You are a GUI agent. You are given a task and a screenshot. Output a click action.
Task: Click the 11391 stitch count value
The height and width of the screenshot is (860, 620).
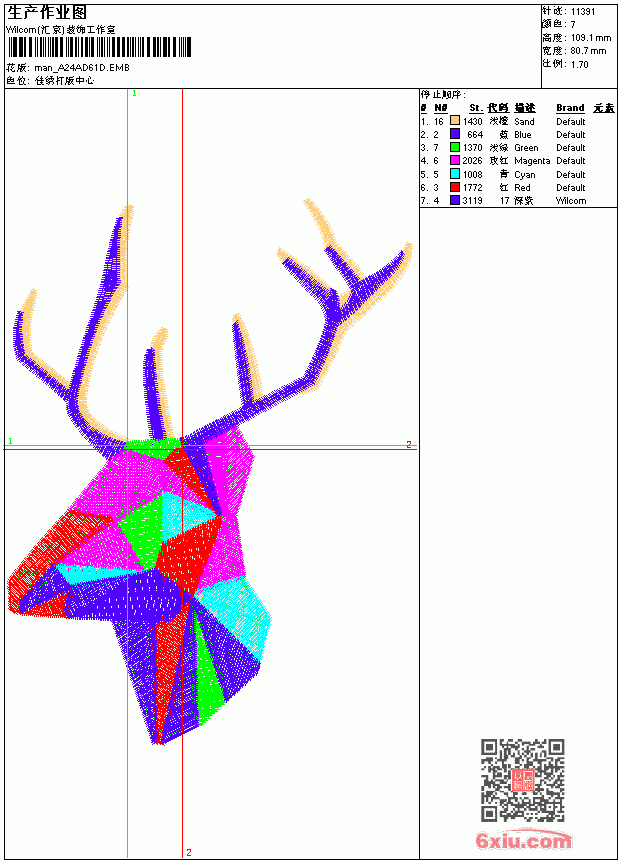[583, 12]
